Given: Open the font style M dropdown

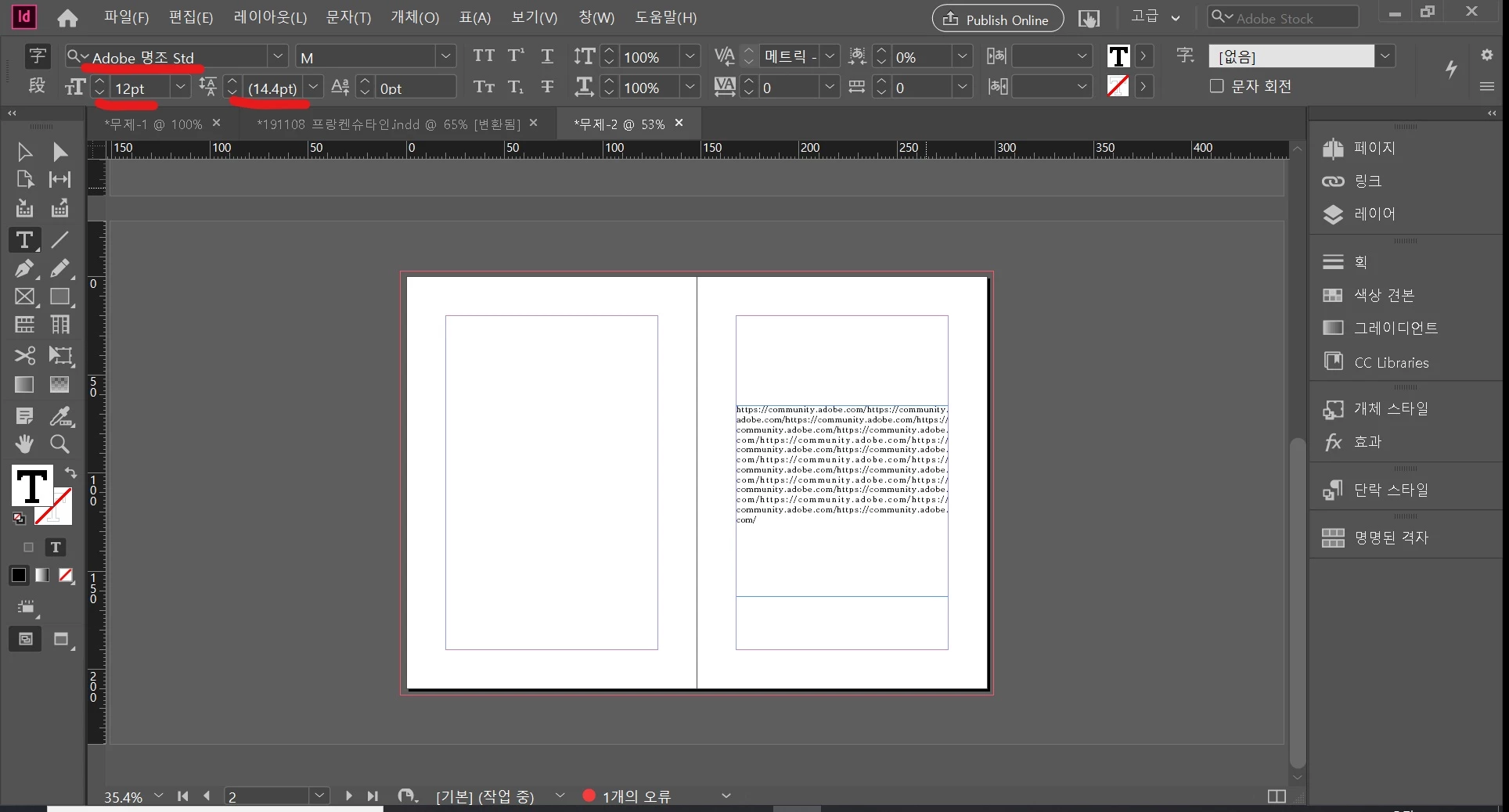Looking at the screenshot, I should click(445, 56).
